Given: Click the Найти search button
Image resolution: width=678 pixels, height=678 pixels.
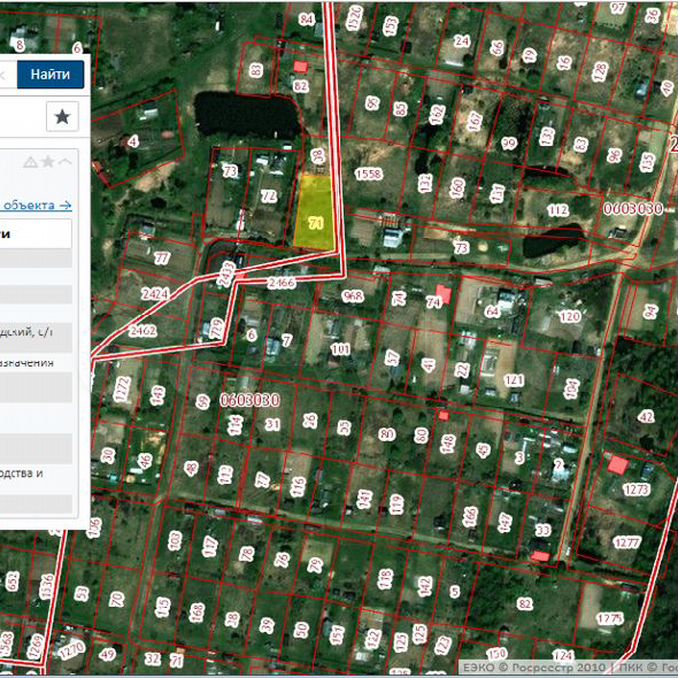Looking at the screenshot, I should (x=50, y=74).
